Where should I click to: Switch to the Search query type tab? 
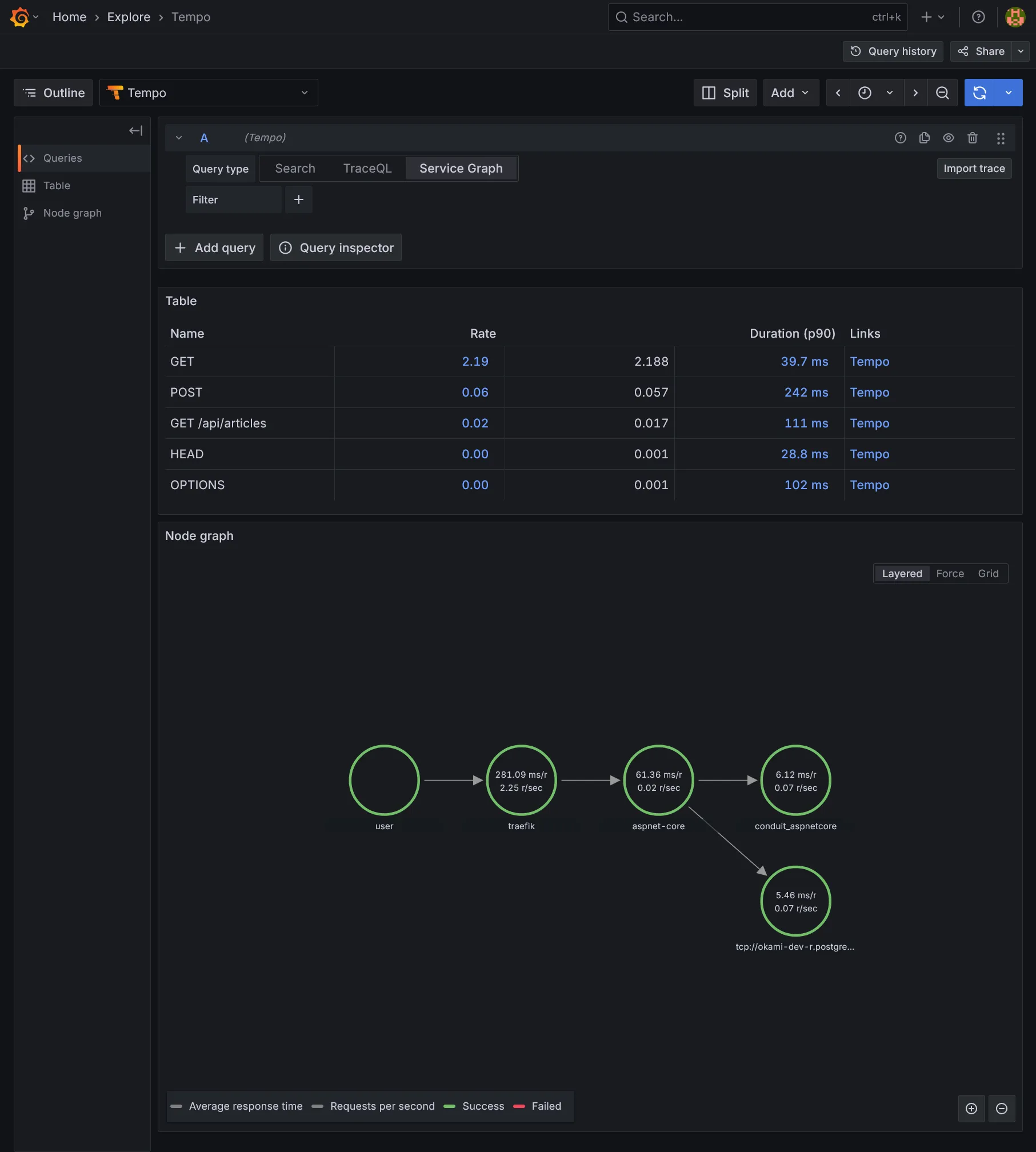tap(295, 168)
